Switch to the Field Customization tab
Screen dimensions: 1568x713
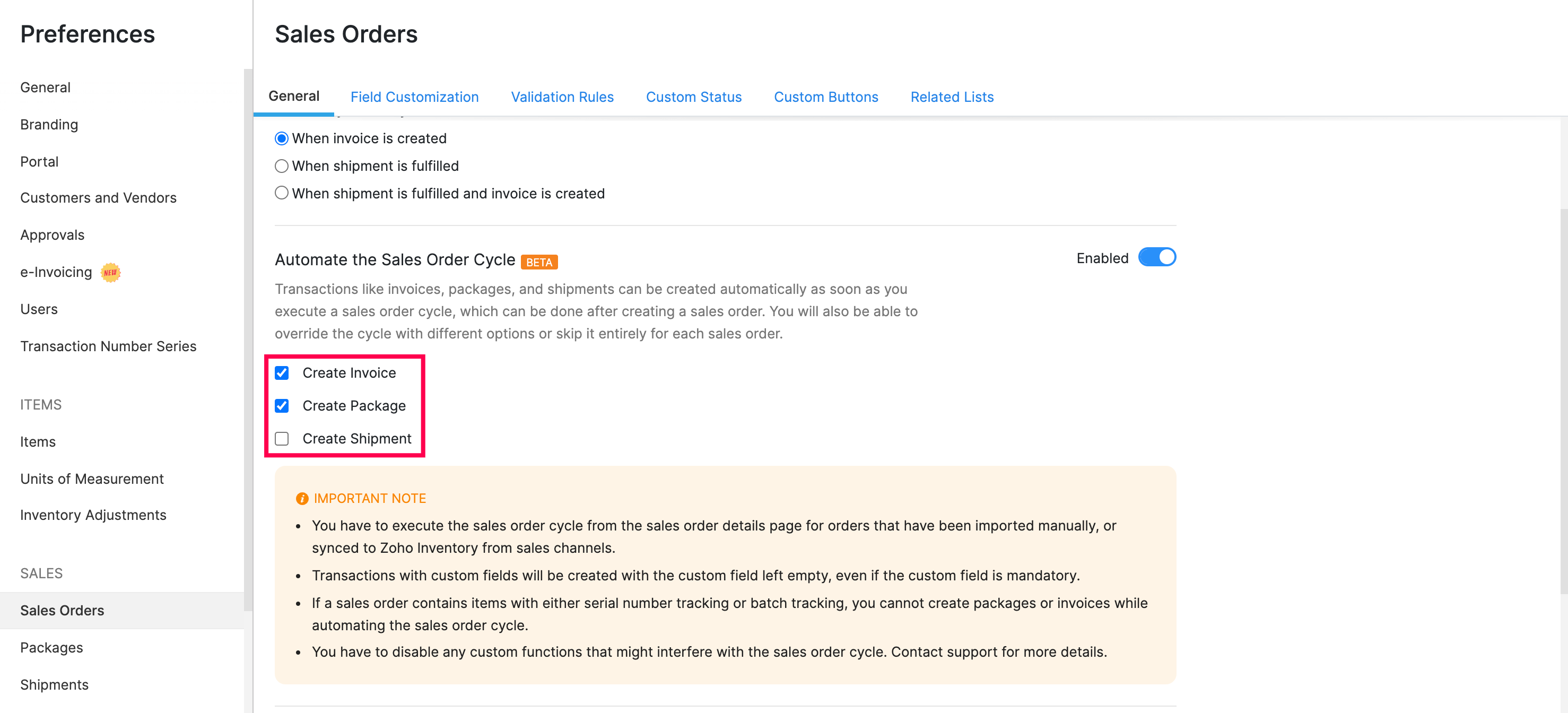pos(414,97)
